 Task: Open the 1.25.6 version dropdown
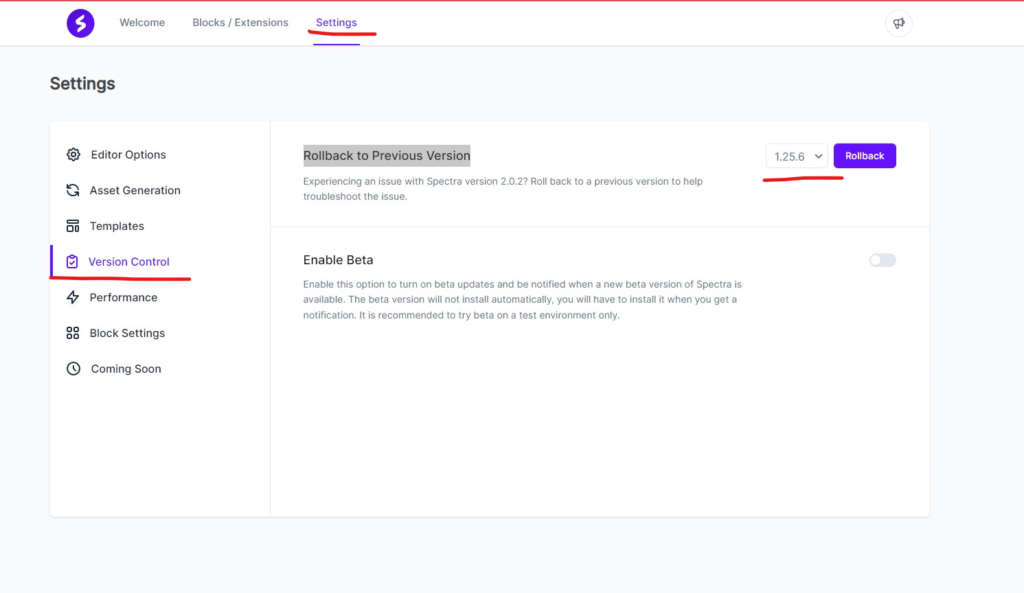[x=797, y=156]
